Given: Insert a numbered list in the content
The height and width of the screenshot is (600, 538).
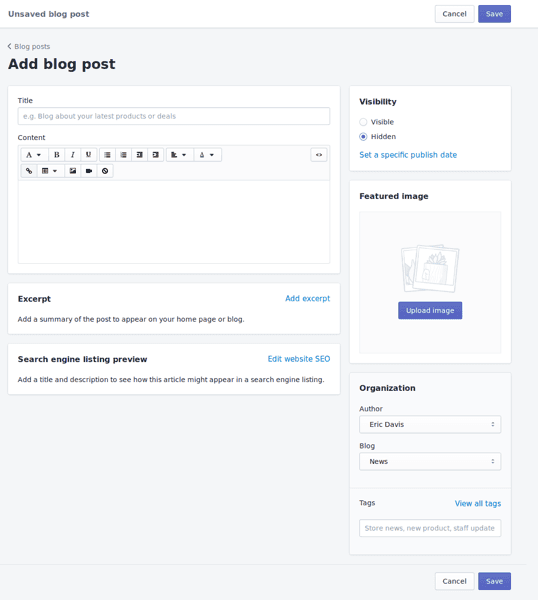Looking at the screenshot, I should click(x=124, y=155).
